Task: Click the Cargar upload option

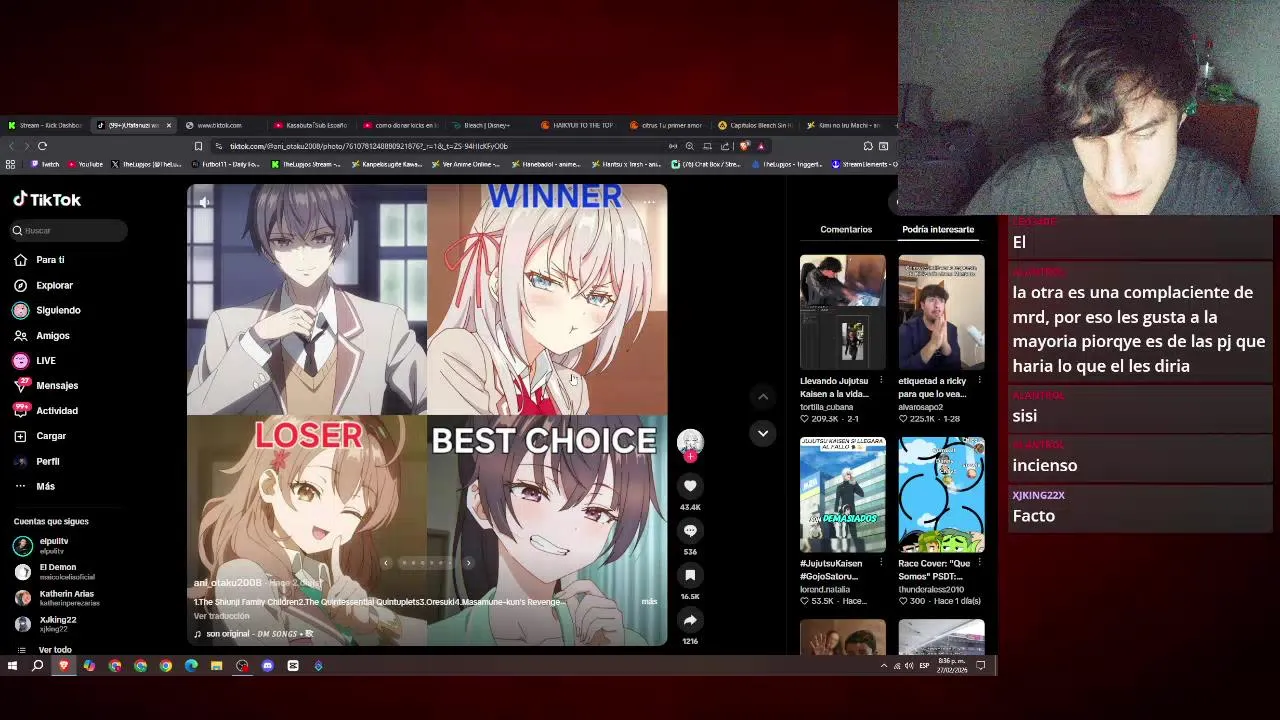Action: [40, 436]
